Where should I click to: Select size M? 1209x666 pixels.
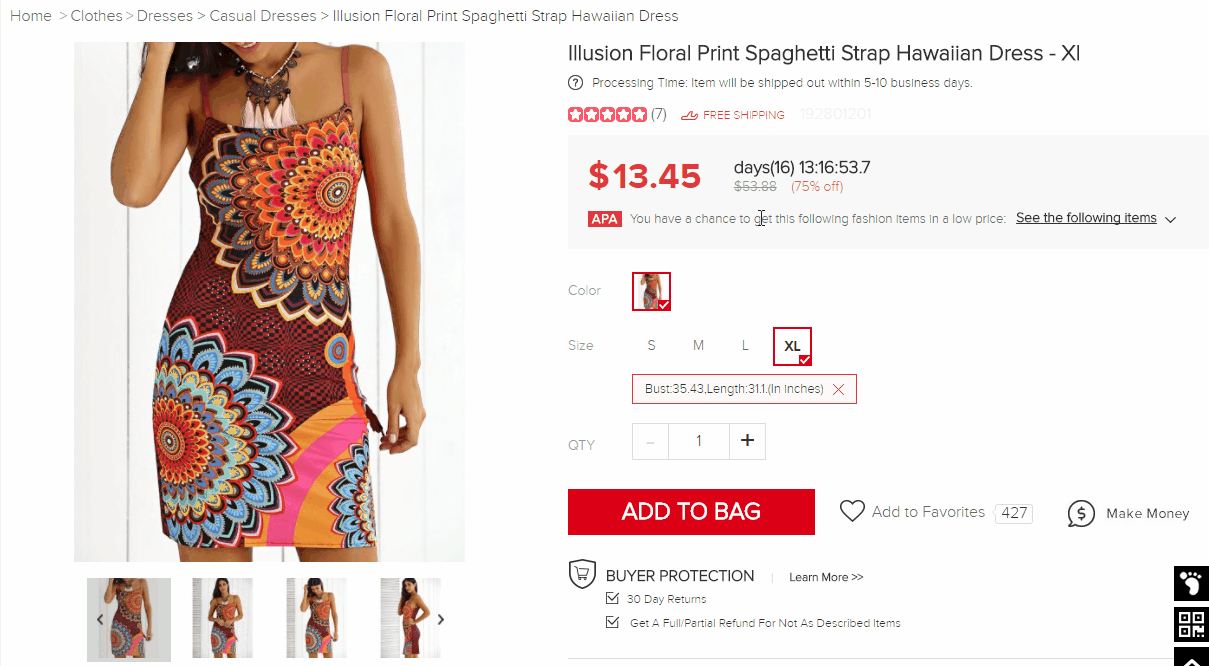click(x=698, y=345)
